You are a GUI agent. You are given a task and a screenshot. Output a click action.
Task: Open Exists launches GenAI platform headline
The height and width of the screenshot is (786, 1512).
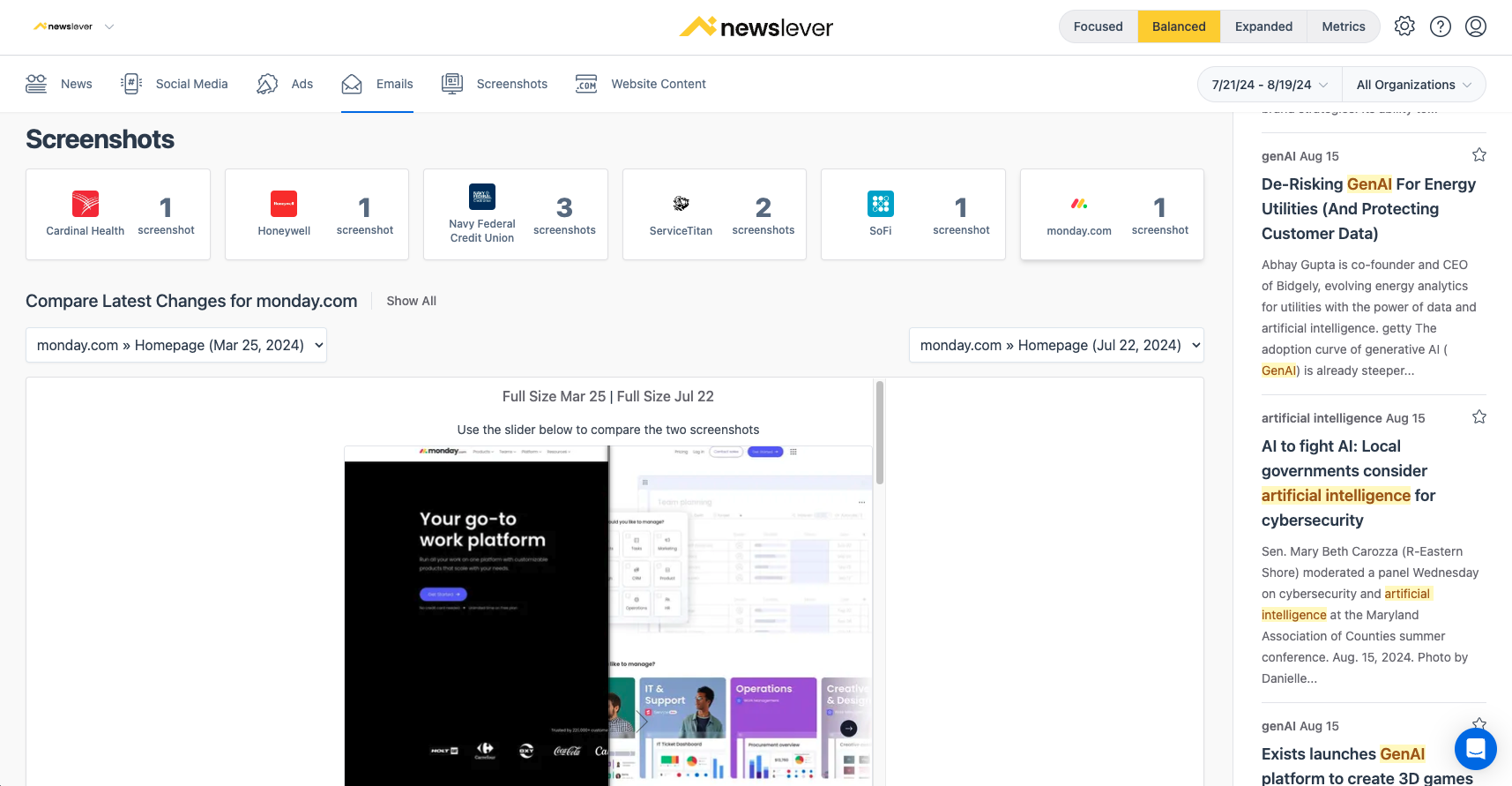[x=1367, y=766]
